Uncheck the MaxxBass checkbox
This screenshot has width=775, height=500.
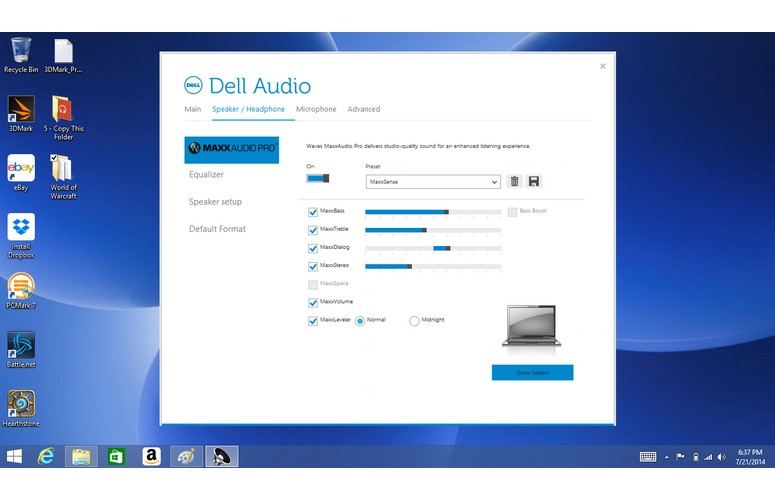[313, 212]
